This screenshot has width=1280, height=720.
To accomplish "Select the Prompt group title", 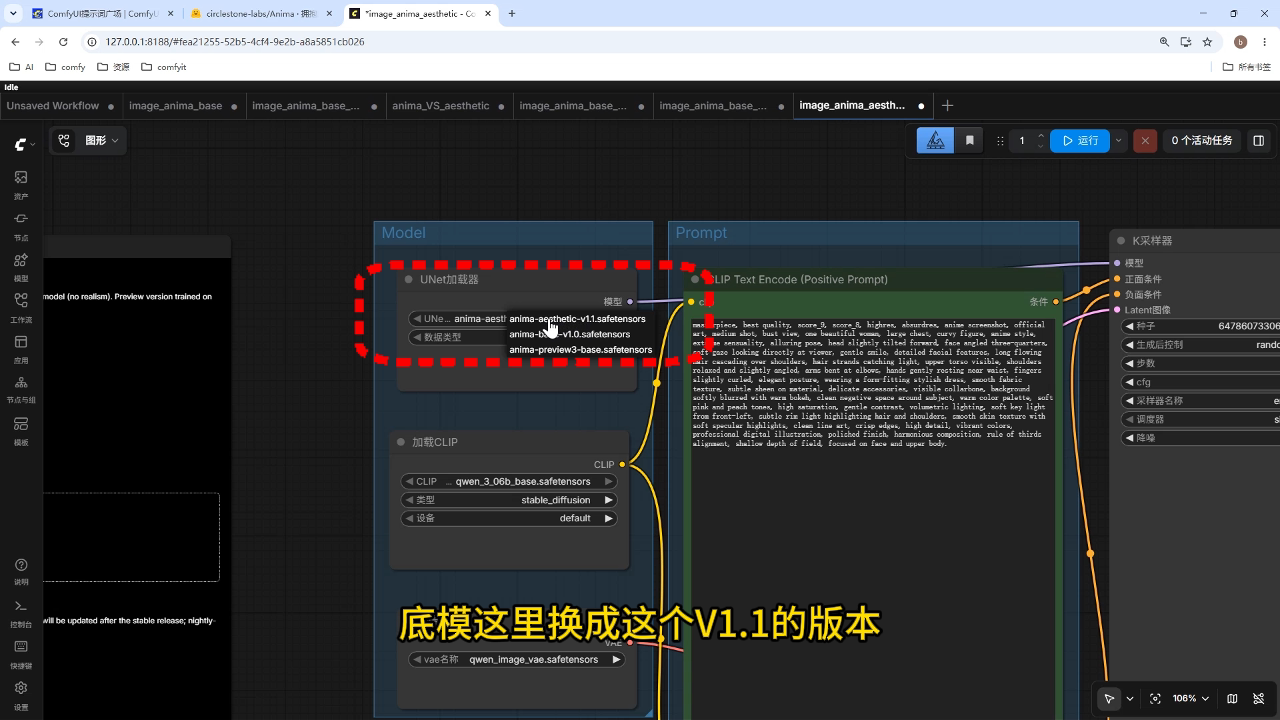I will click(x=701, y=233).
